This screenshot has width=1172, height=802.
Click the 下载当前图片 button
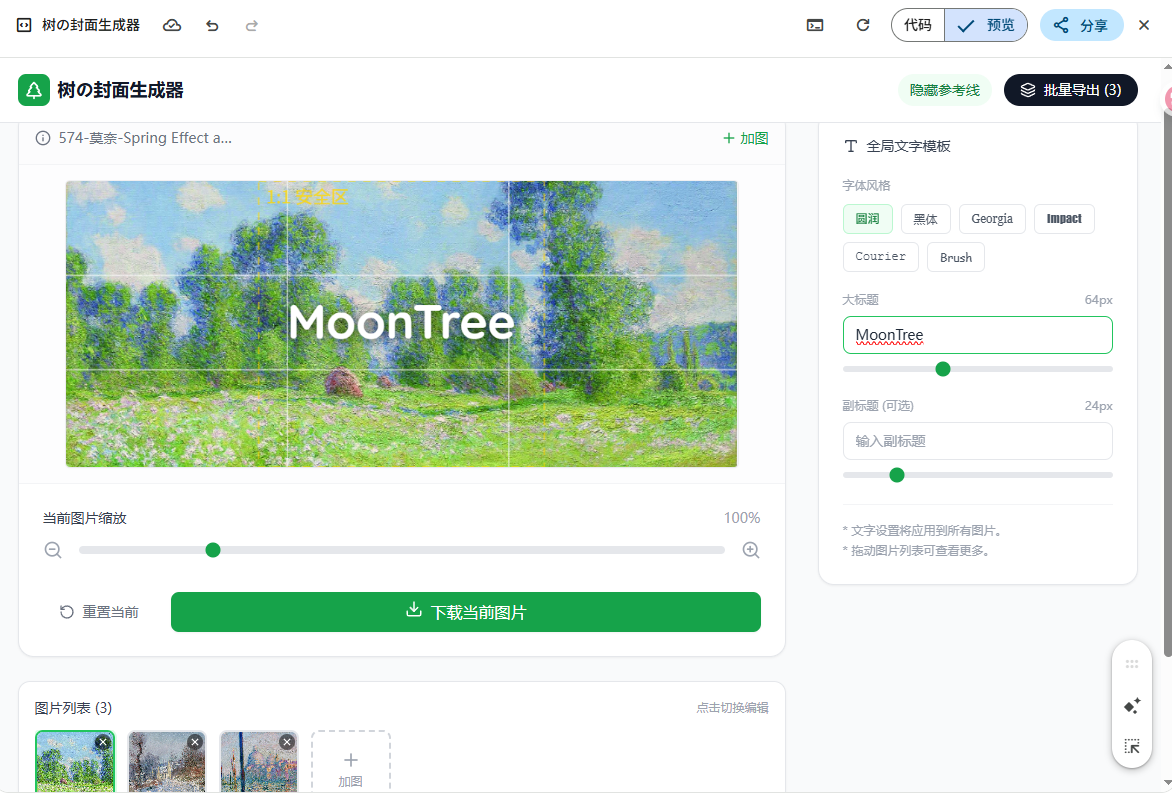465,612
